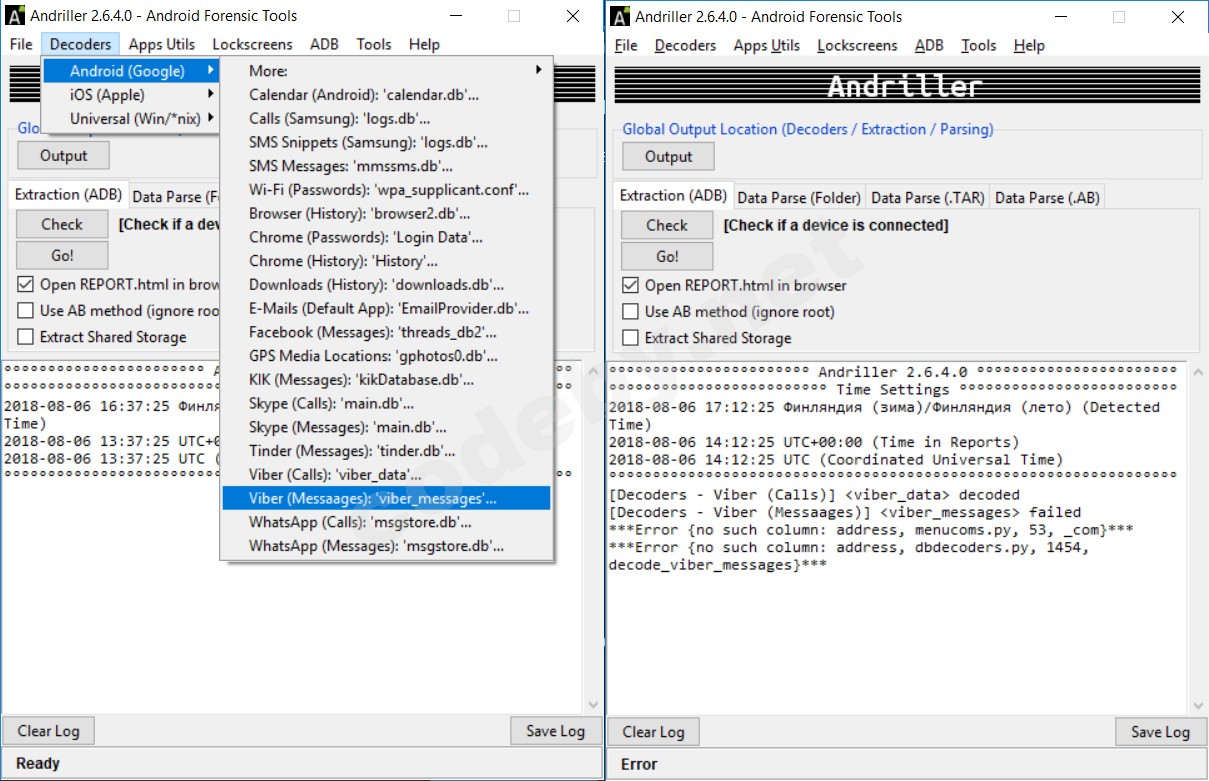Viewport: 1209px width, 781px height.
Task: Open File menu in left window
Action: pyautogui.click(x=21, y=44)
